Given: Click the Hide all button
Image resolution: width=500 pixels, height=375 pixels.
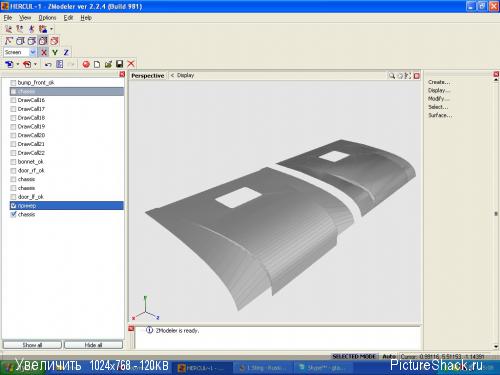Looking at the screenshot, I should [x=93, y=345].
